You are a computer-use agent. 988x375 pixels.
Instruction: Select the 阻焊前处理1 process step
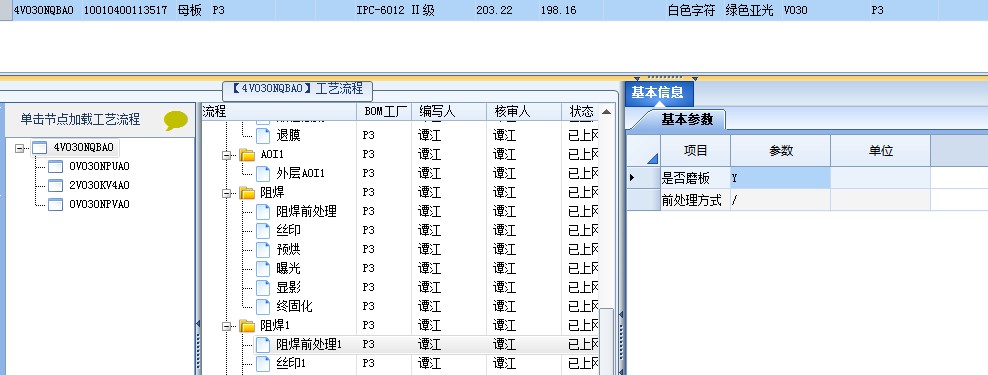pyautogui.click(x=309, y=345)
